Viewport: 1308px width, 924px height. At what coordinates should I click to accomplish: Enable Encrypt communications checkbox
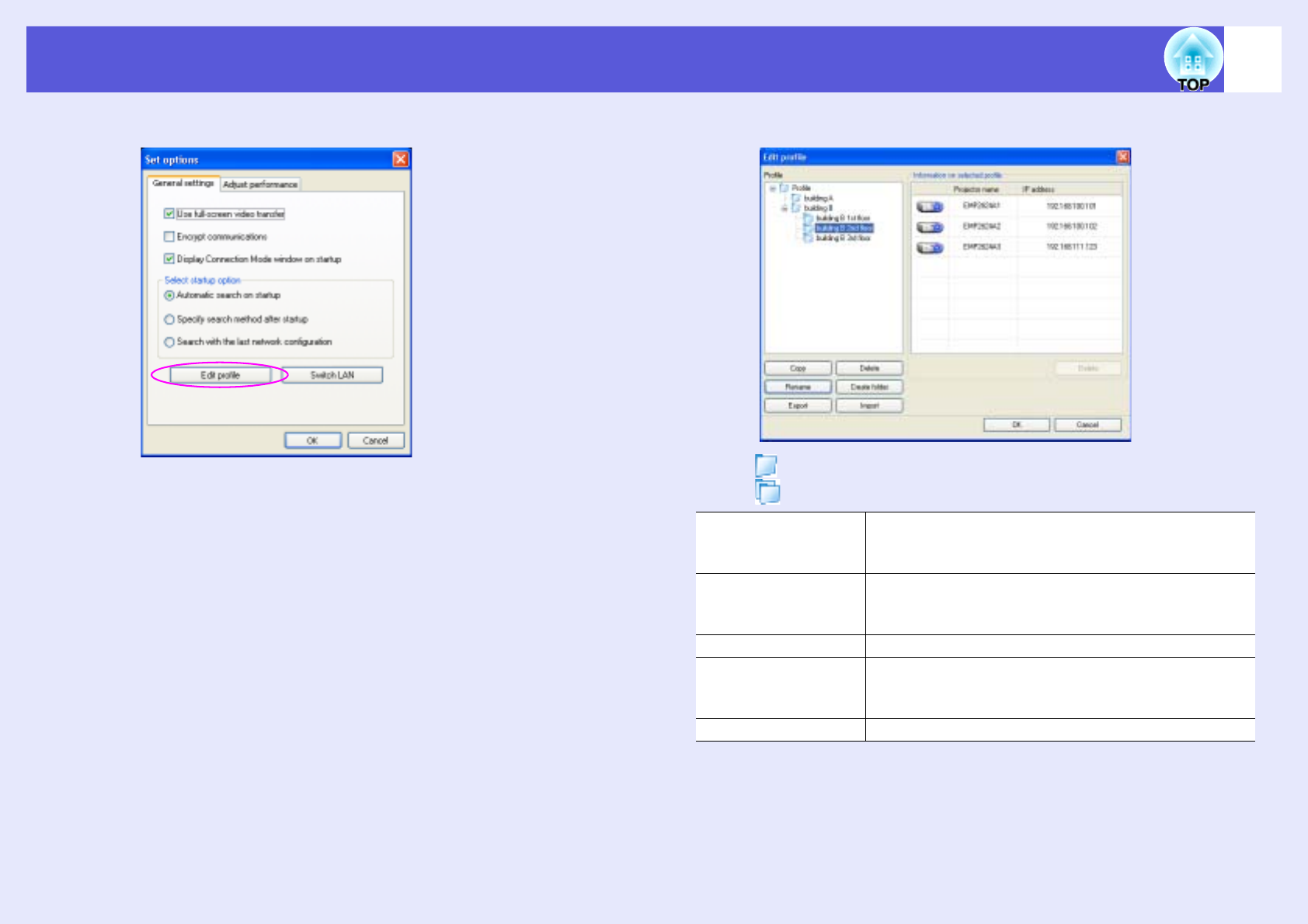(x=169, y=236)
